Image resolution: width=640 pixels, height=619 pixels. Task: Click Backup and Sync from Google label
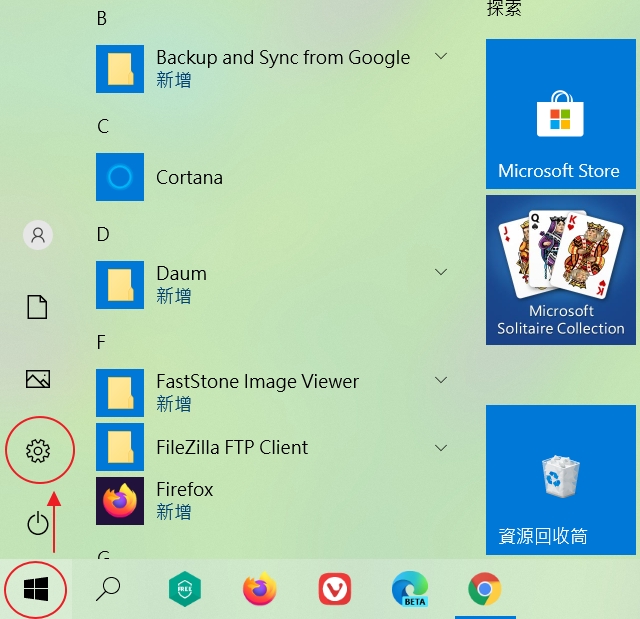tap(283, 58)
